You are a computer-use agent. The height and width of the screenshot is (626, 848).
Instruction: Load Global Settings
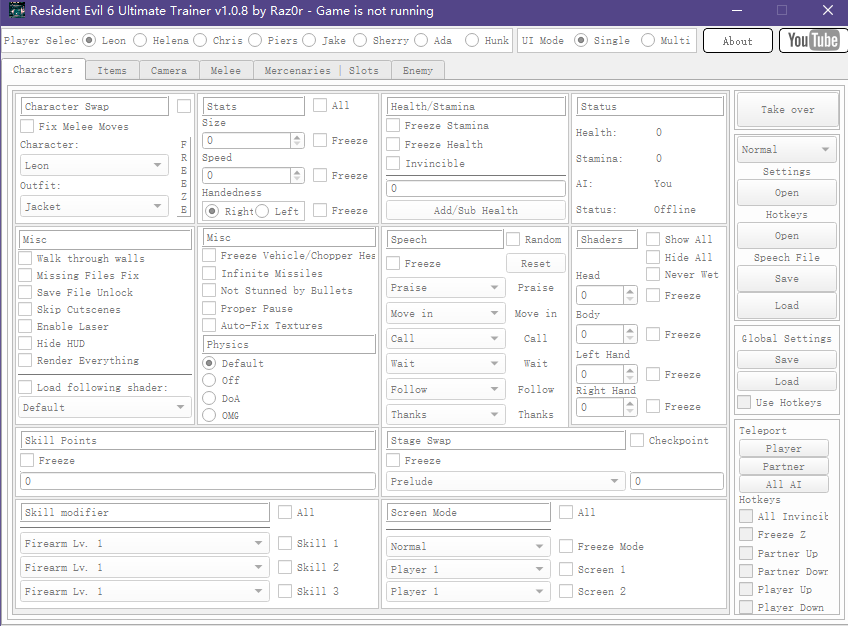click(x=786, y=381)
